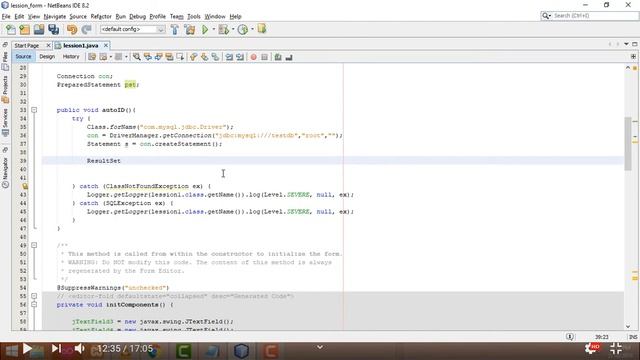Open the Run Project dropdown arrow
Image resolution: width=640 pixels, height=360 pixels.
point(213,29)
